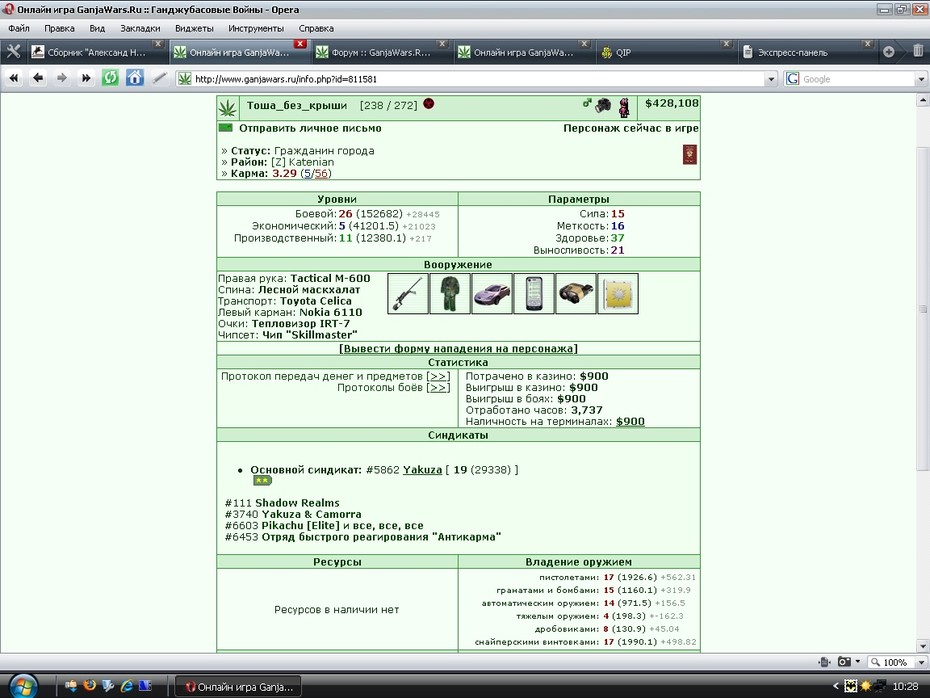The width and height of the screenshot is (930, 698).
Task: Reload the page with green refresh icon
Action: click(110, 78)
